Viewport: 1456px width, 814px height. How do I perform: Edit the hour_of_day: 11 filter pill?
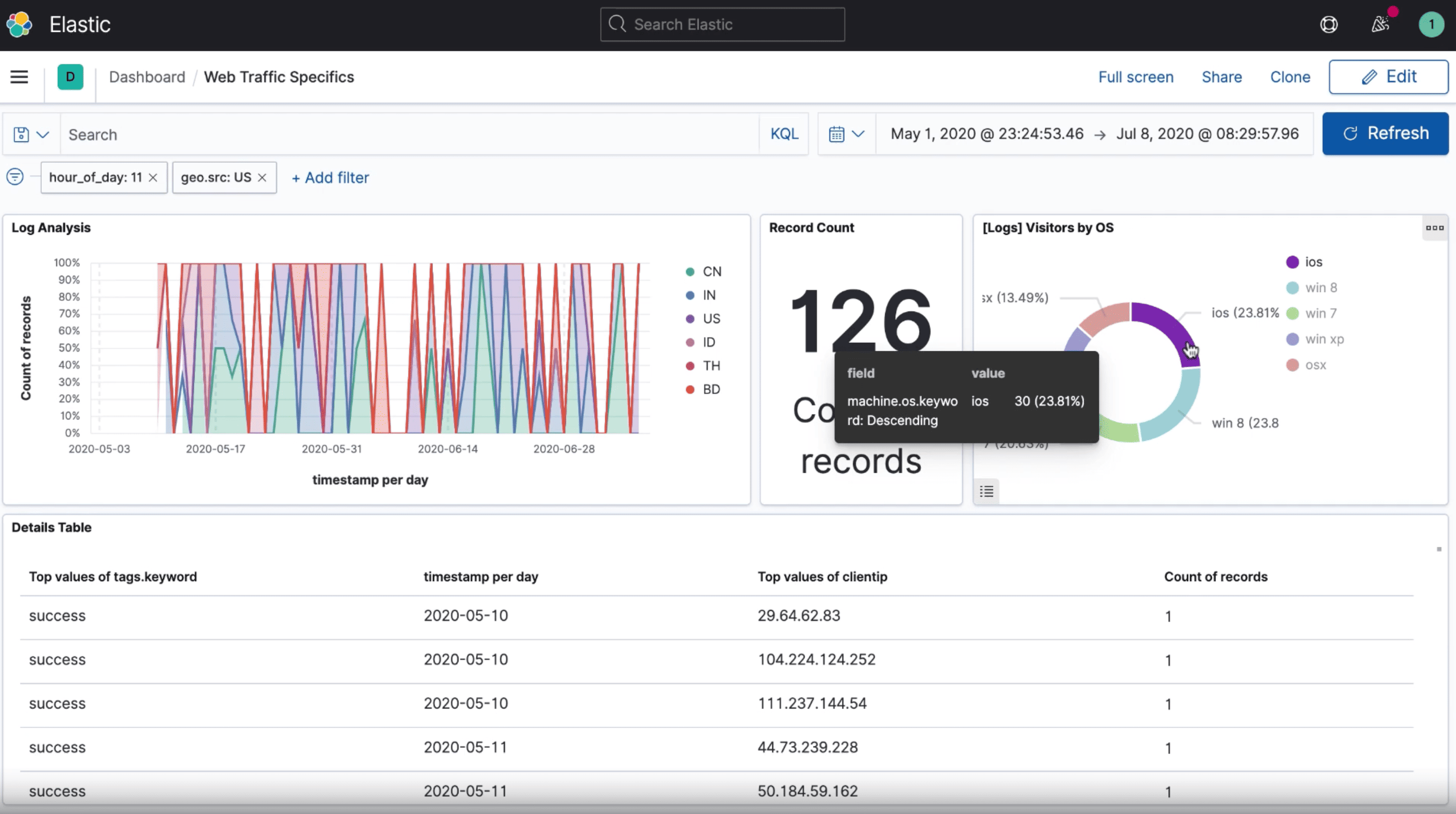tap(95, 178)
